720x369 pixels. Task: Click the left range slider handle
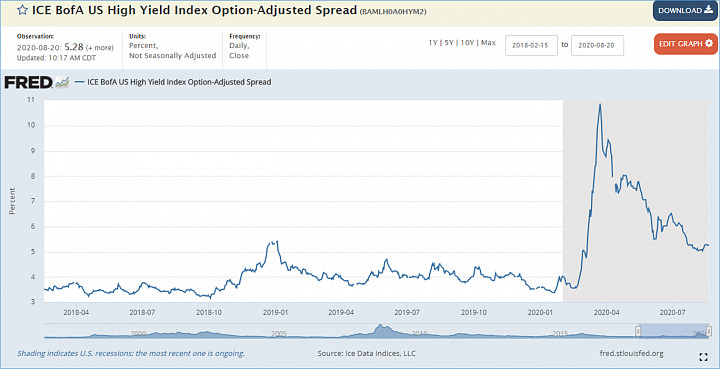coord(638,331)
